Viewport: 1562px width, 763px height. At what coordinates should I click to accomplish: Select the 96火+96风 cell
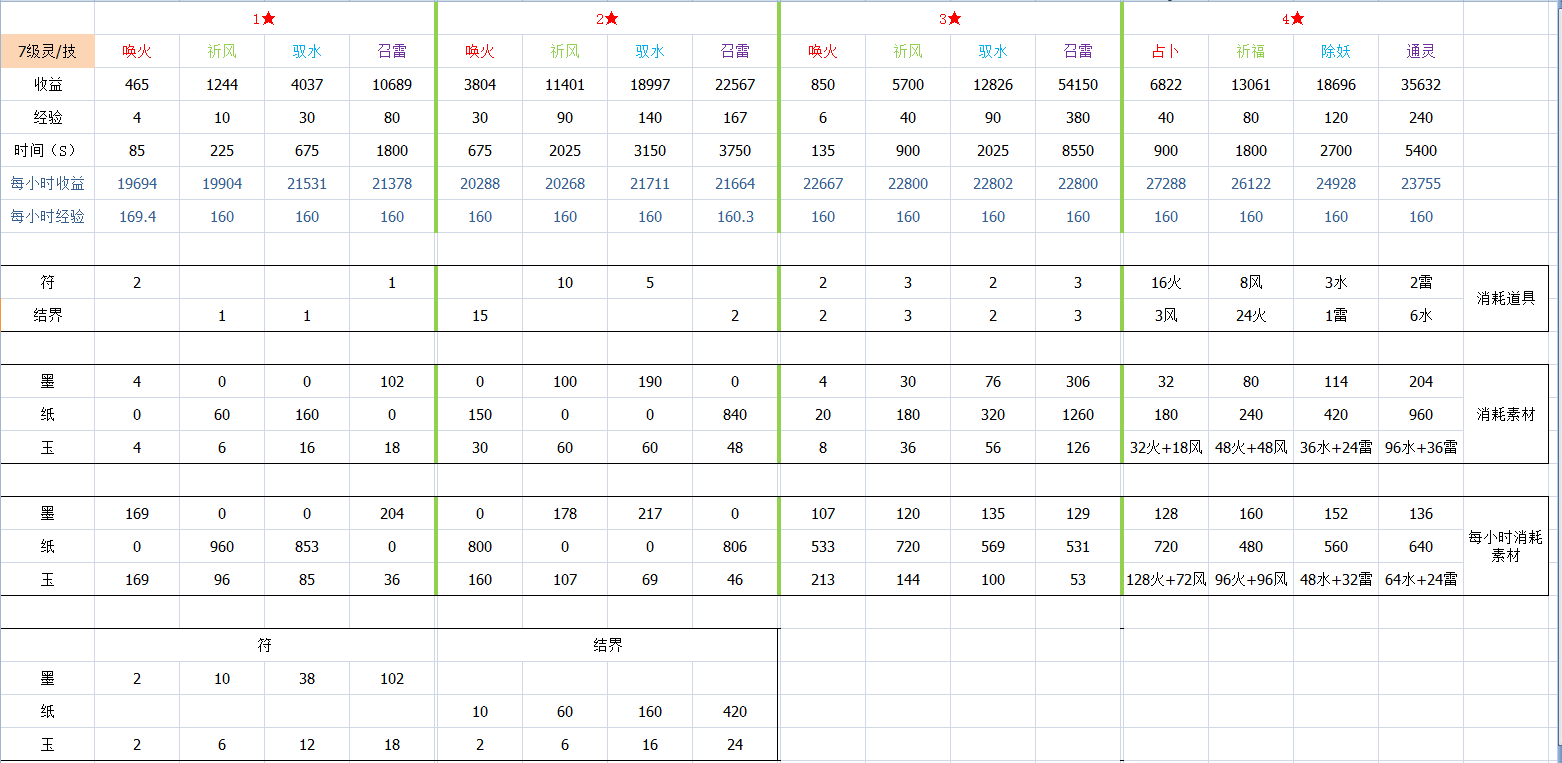[1251, 579]
